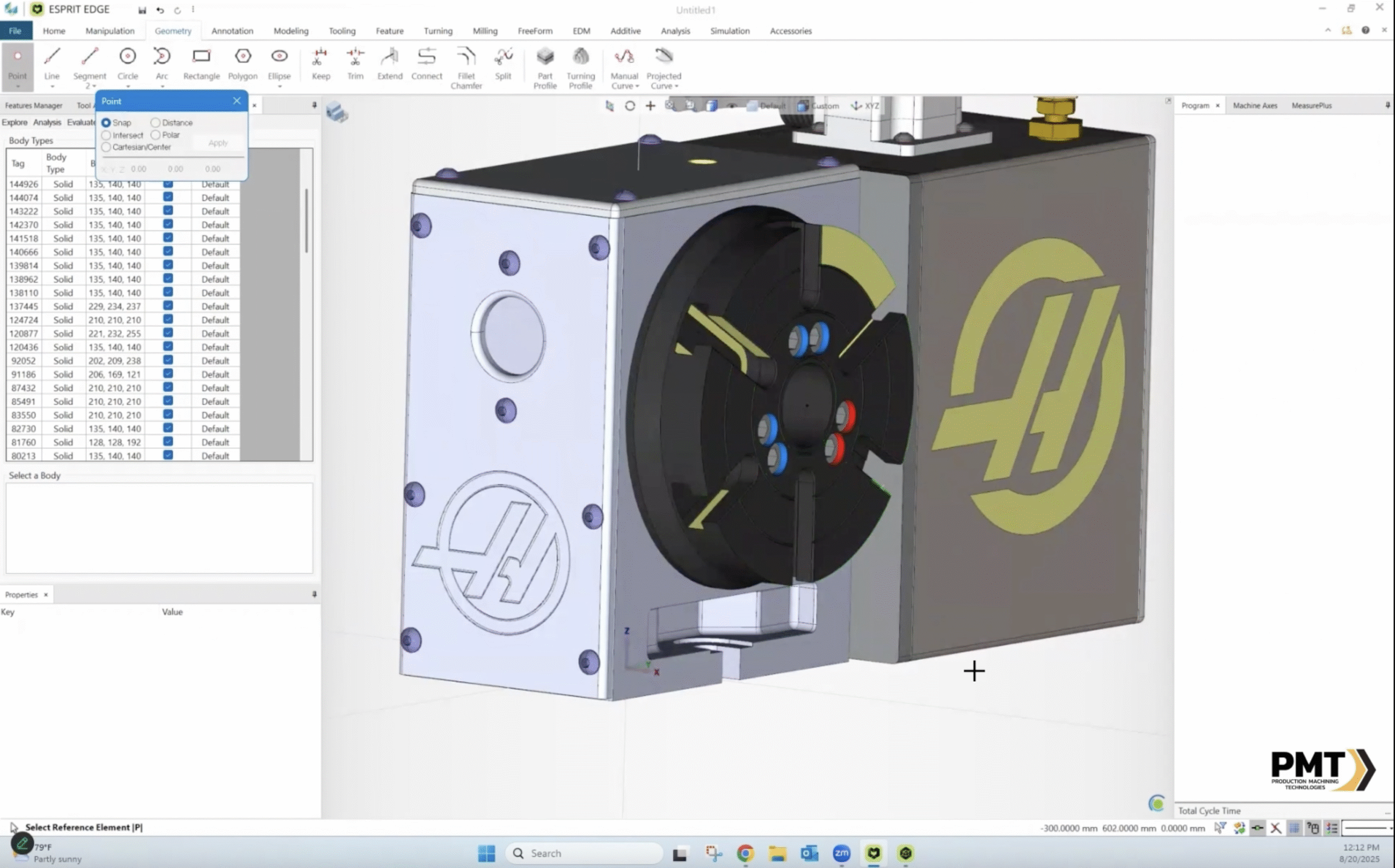The width and height of the screenshot is (1395, 868).
Task: Open the MeasurePlus tab
Action: click(1312, 106)
